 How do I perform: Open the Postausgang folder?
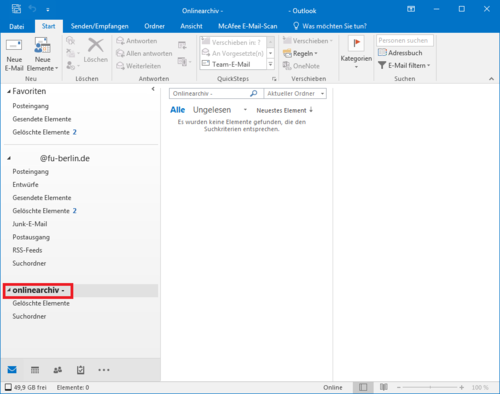coord(31,237)
